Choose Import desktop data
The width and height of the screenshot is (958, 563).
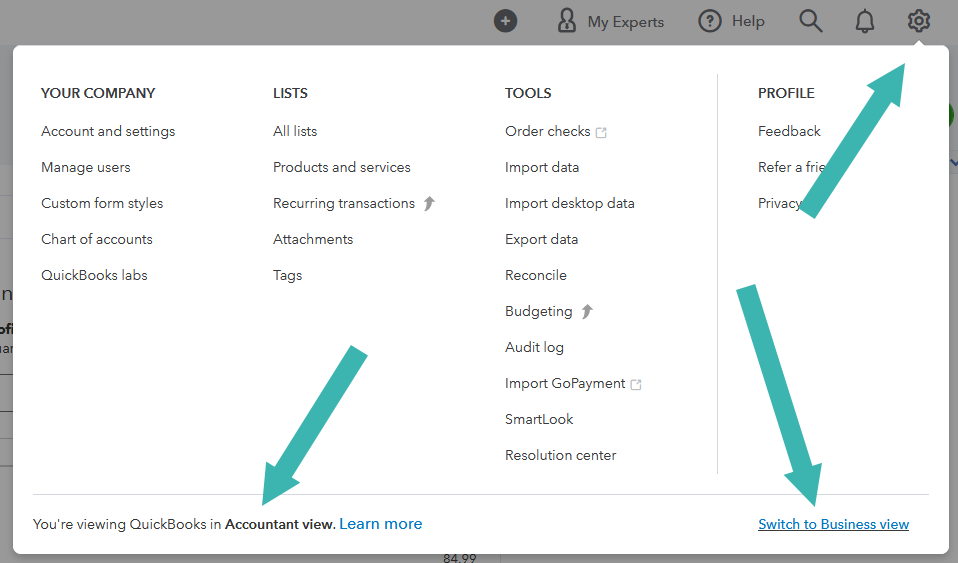tap(569, 204)
